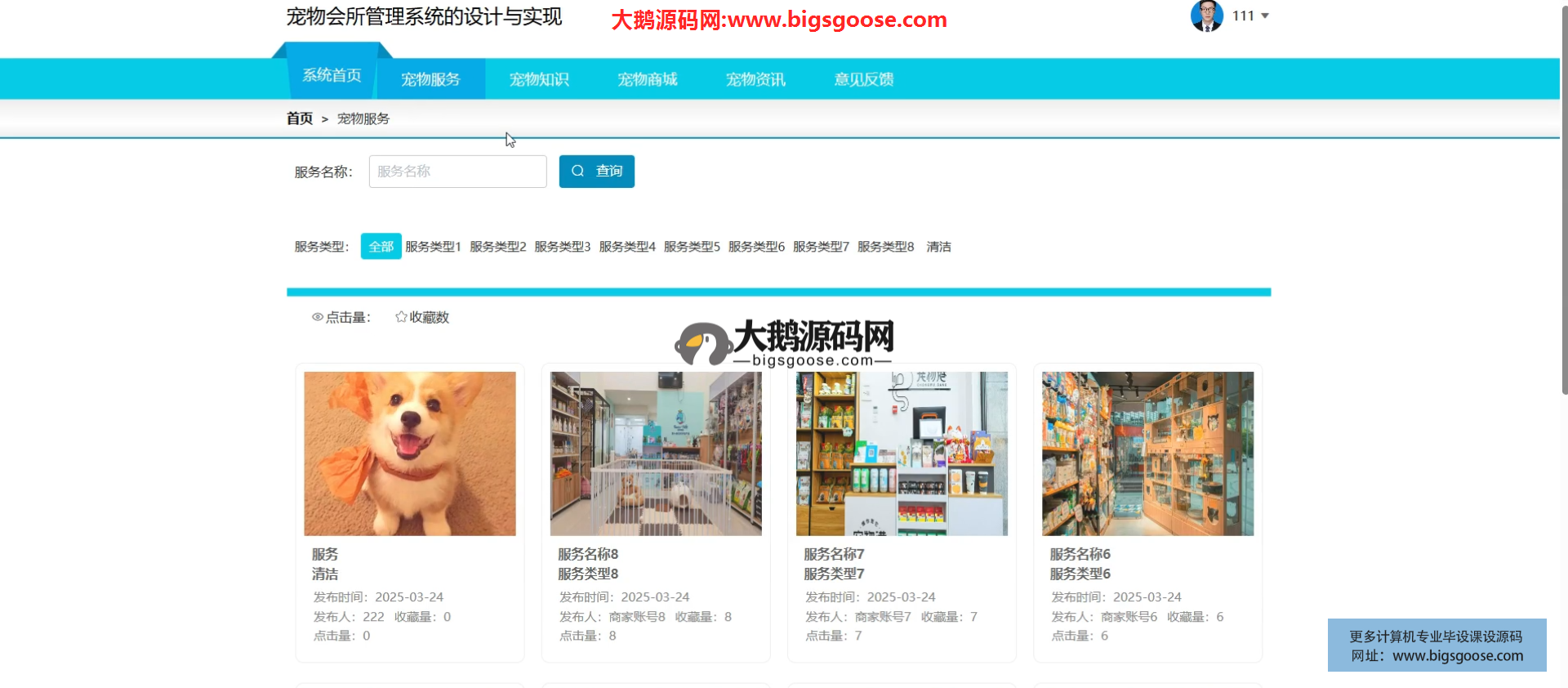Viewport: 1568px width, 688px height.
Task: Click the 服务名称8 card title
Action: pos(588,554)
